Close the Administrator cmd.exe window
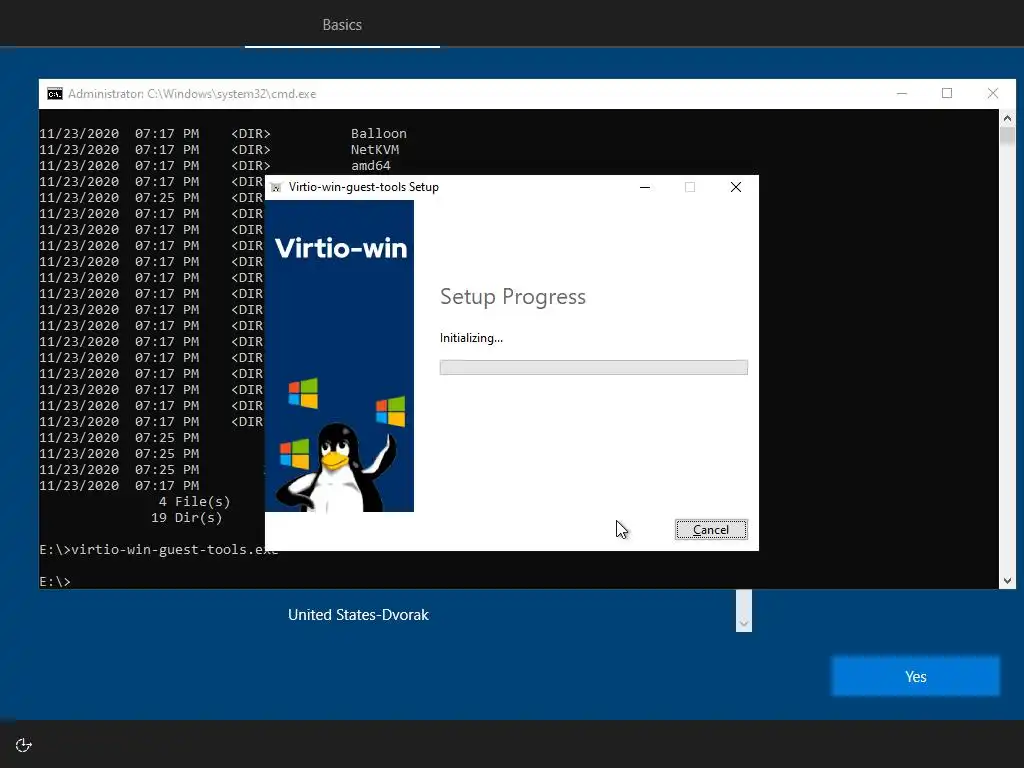 pos(993,94)
